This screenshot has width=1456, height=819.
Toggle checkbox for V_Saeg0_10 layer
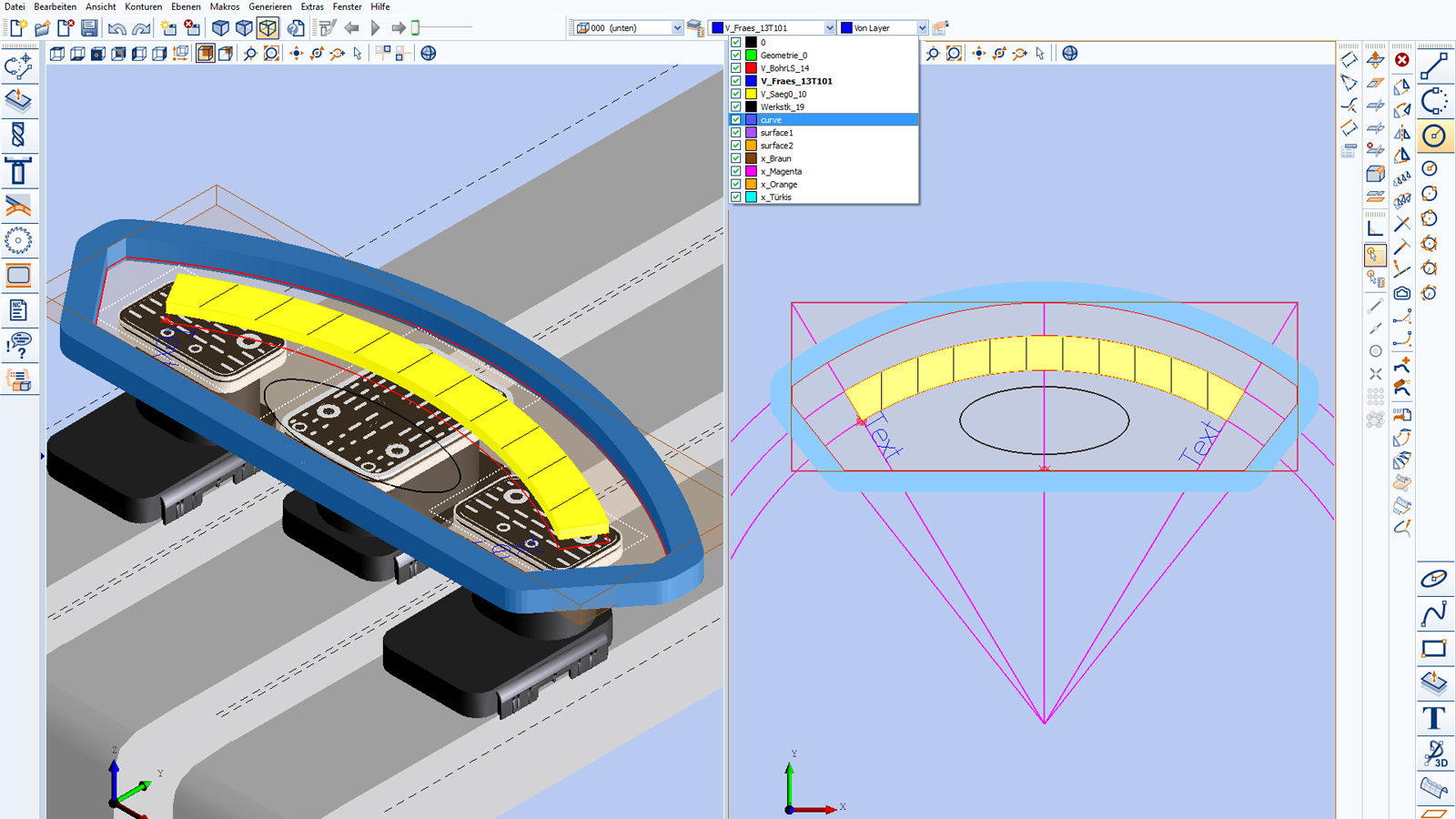click(736, 94)
